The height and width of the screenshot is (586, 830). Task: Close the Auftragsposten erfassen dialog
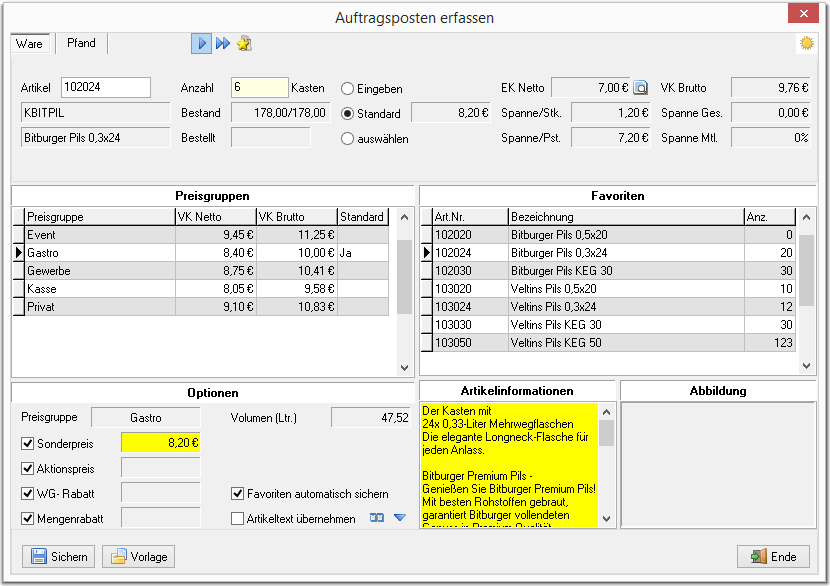tap(803, 14)
